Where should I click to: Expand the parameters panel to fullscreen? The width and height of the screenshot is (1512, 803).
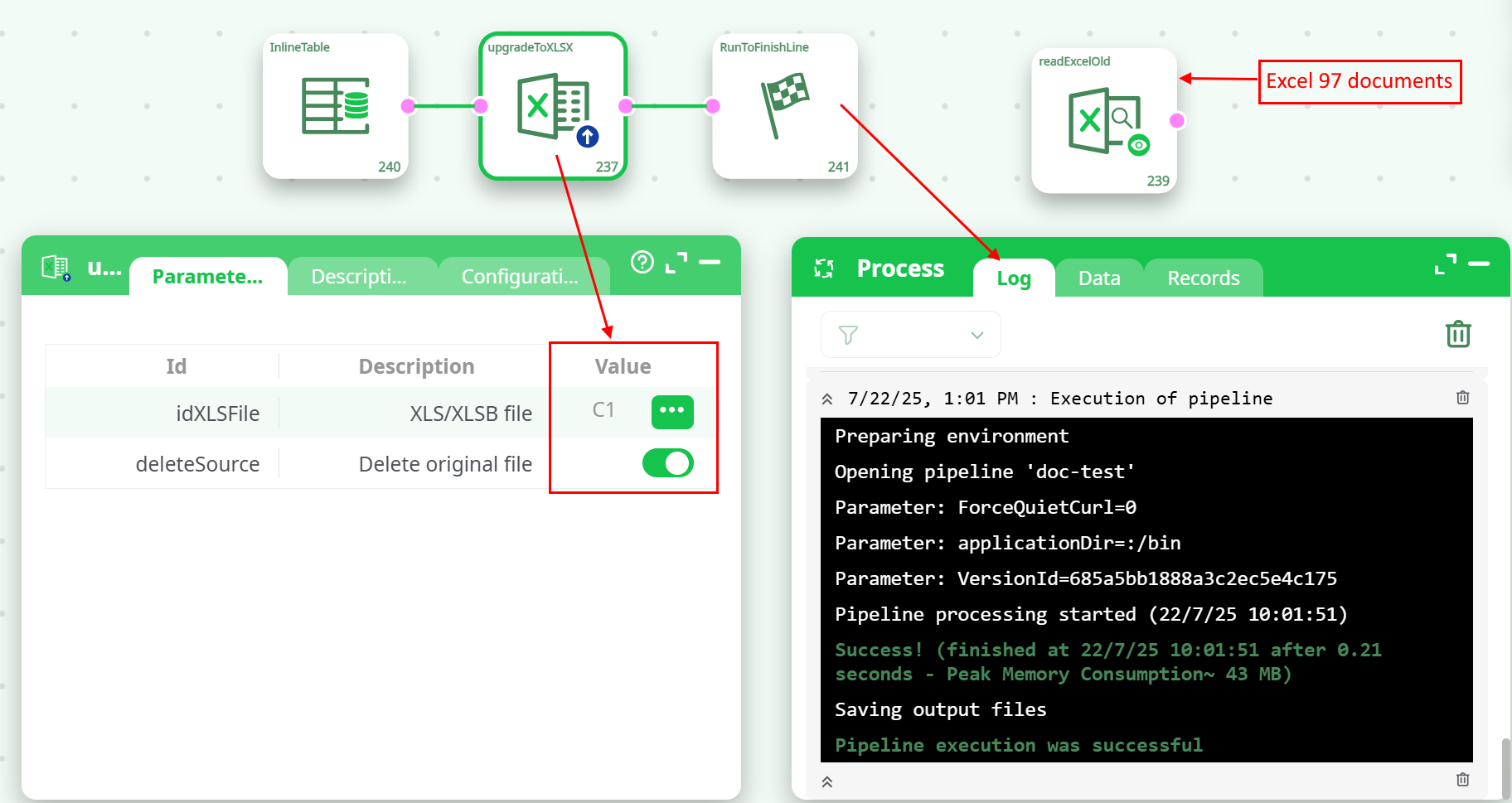click(676, 262)
